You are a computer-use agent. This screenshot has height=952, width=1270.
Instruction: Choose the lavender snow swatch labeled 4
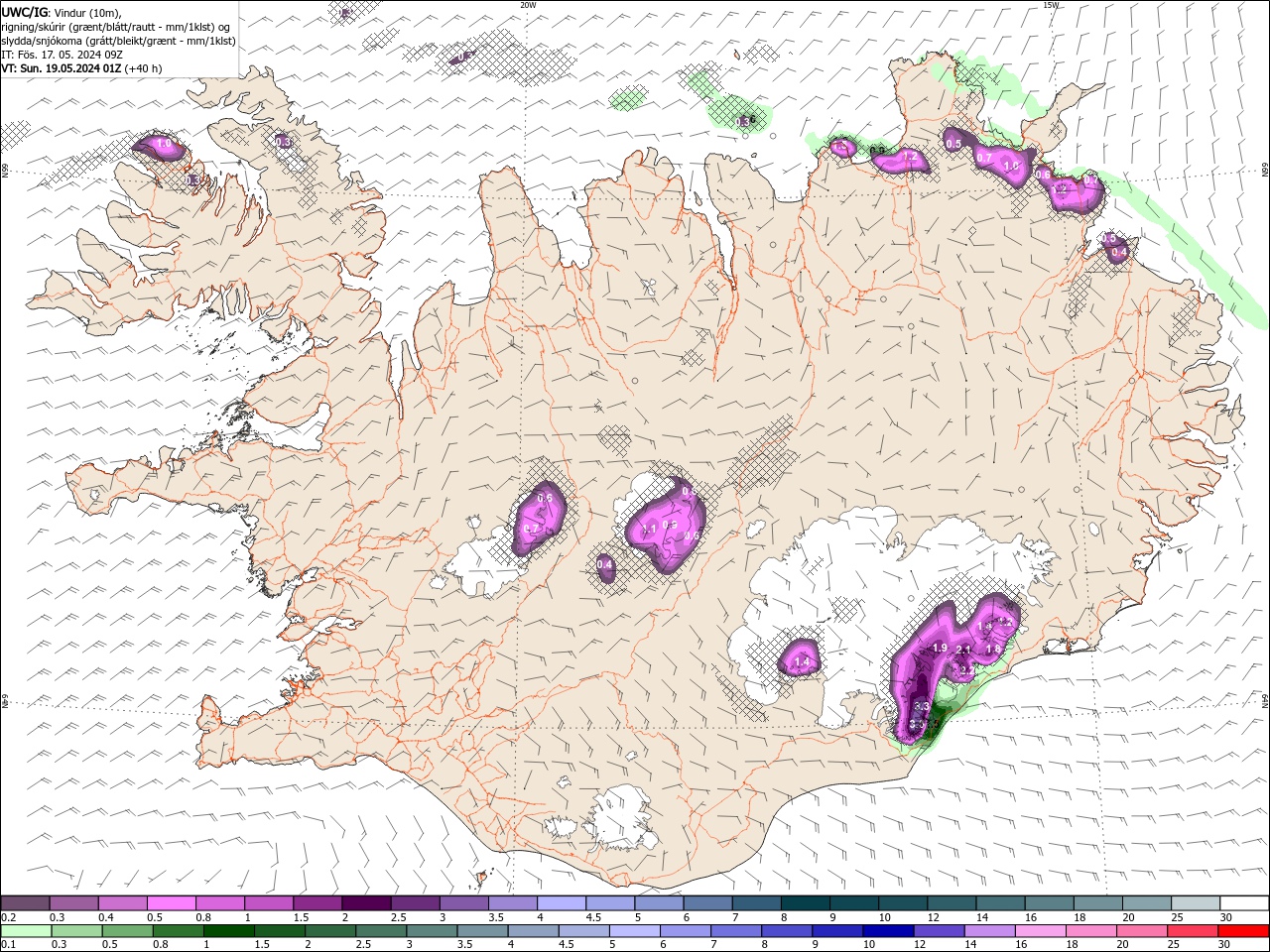[561, 903]
